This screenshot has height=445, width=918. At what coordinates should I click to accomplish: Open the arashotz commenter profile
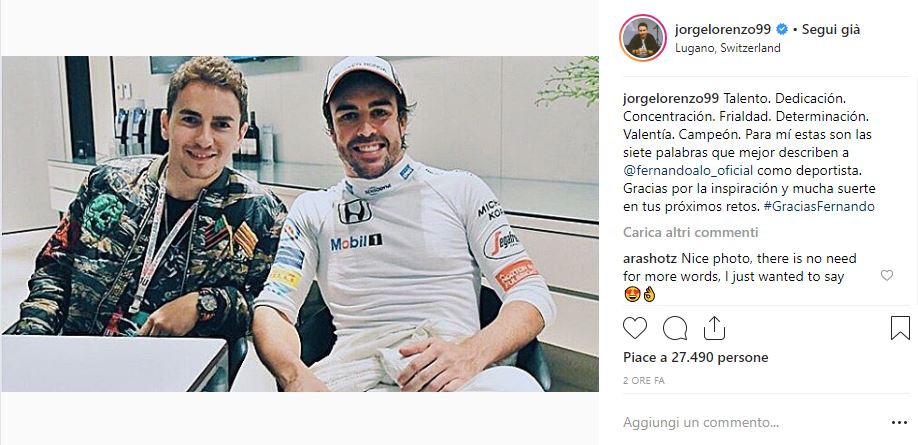pos(650,258)
